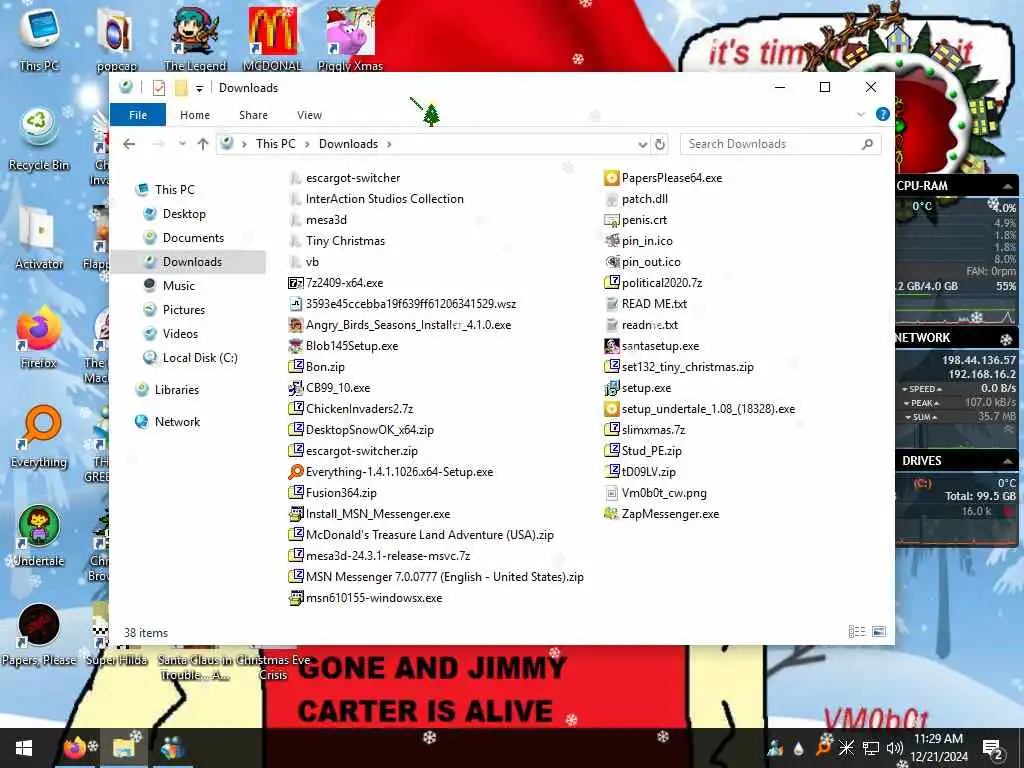Select Documents in navigation pane
1024x768 pixels.
pyautogui.click(x=193, y=238)
